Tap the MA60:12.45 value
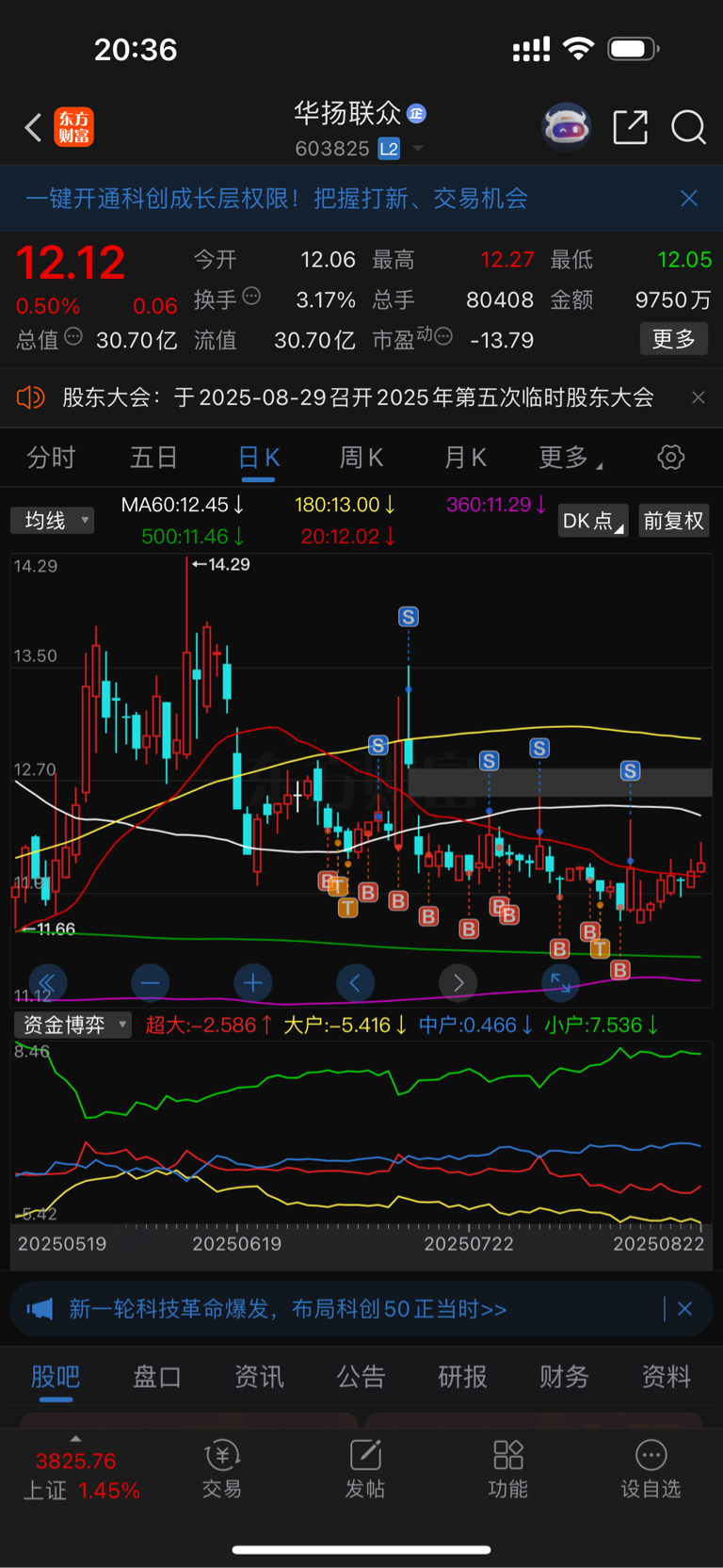723x1568 pixels. tap(183, 505)
